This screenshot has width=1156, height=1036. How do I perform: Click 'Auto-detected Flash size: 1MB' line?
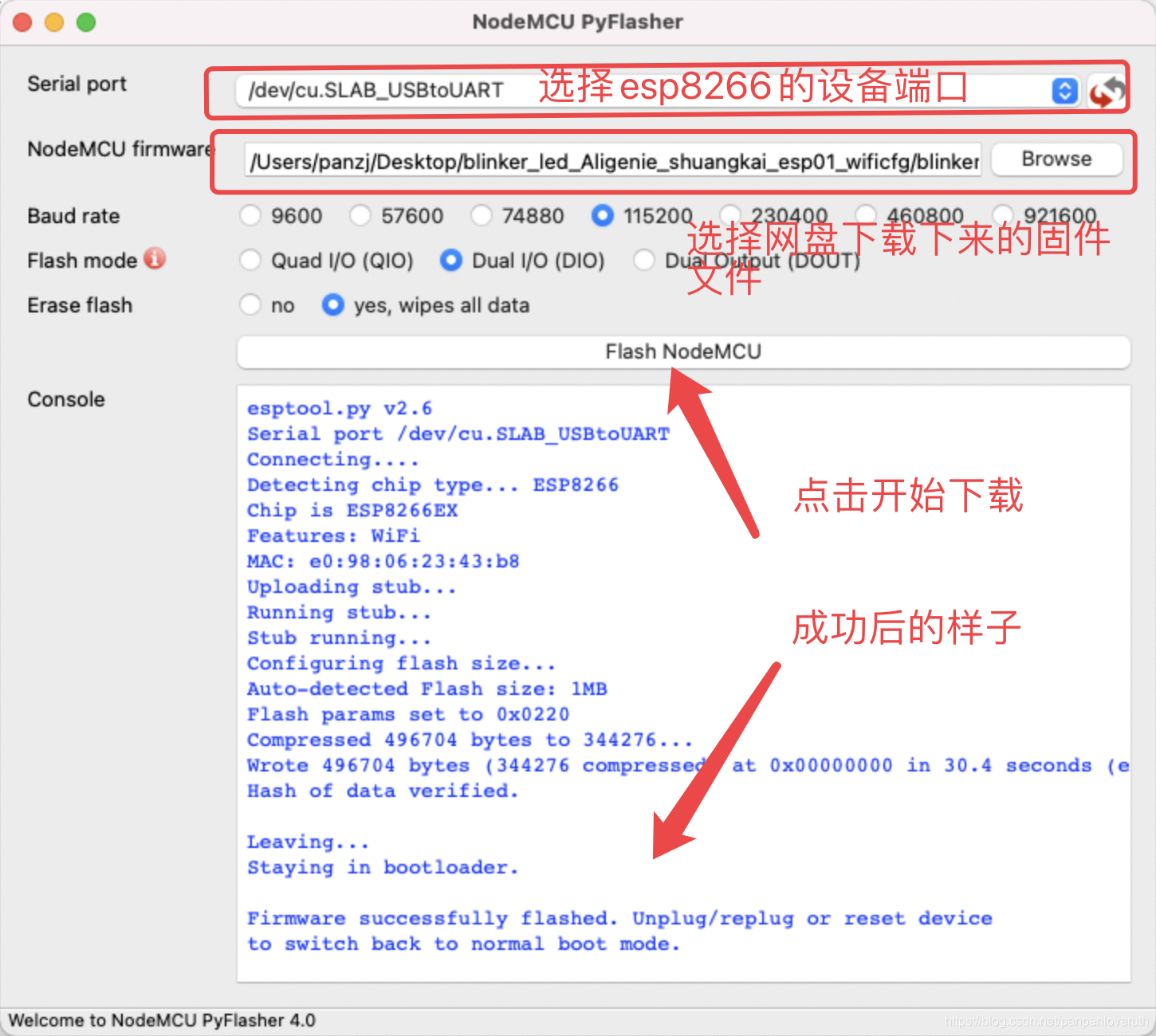click(427, 689)
